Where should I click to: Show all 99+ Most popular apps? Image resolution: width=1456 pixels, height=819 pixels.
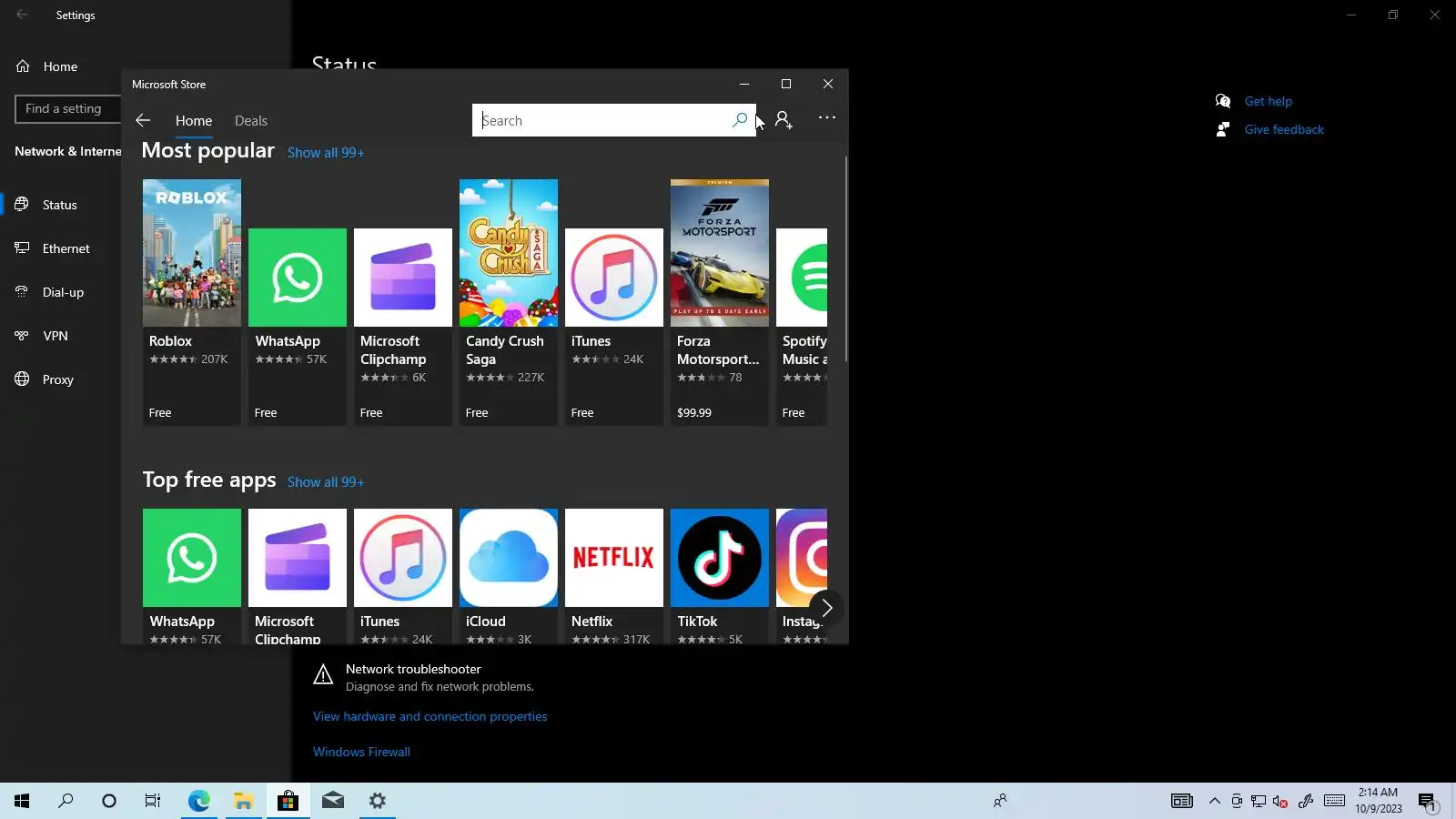pos(326,153)
